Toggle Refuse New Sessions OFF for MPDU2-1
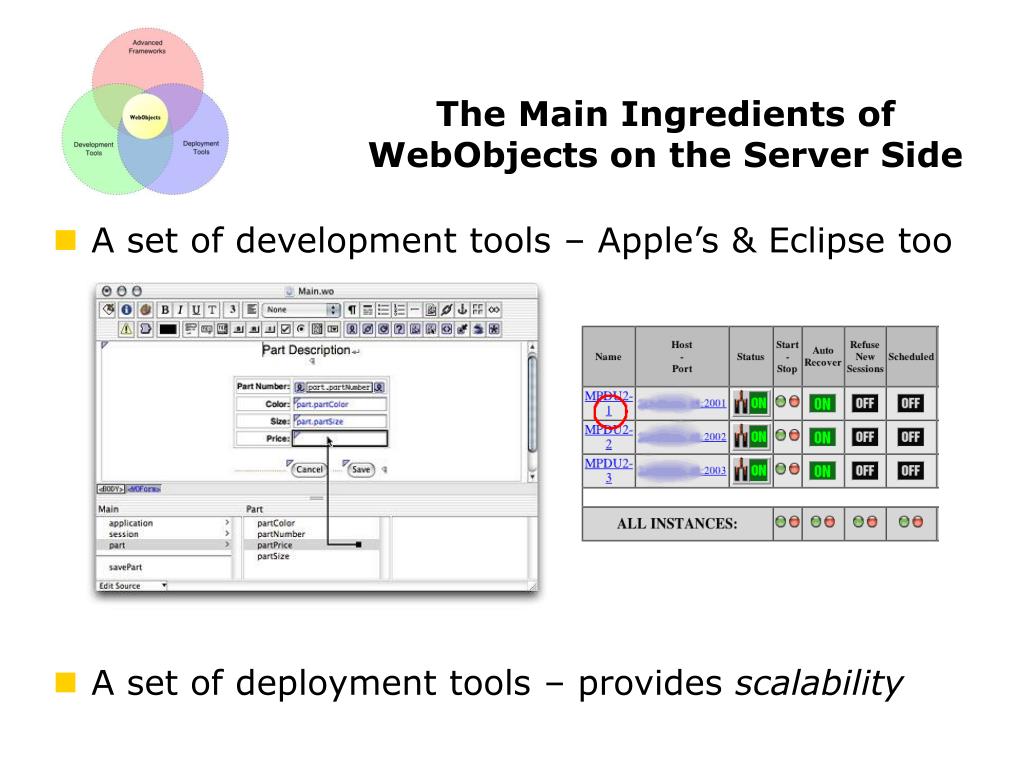 click(865, 403)
